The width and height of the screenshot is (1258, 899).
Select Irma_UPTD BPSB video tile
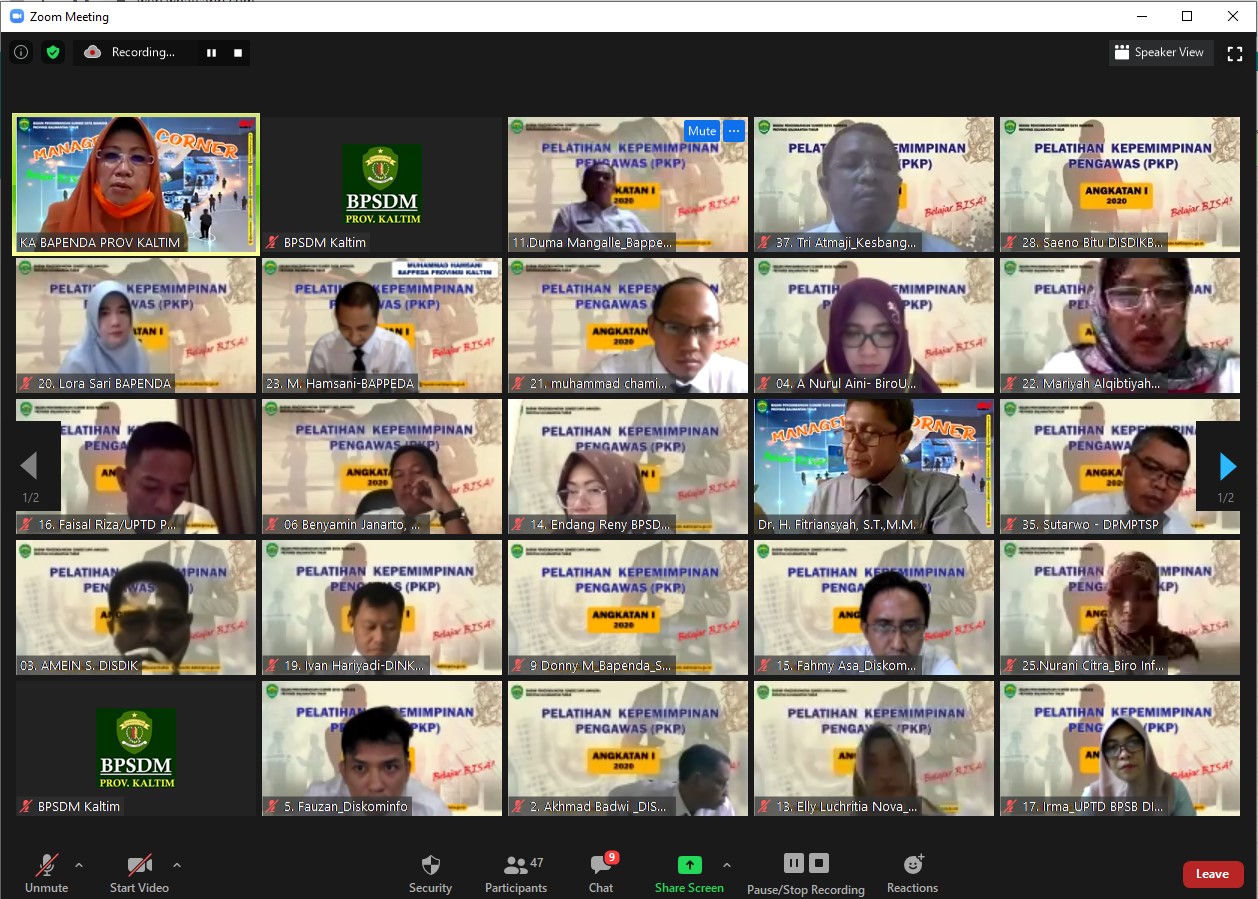tap(1120, 748)
